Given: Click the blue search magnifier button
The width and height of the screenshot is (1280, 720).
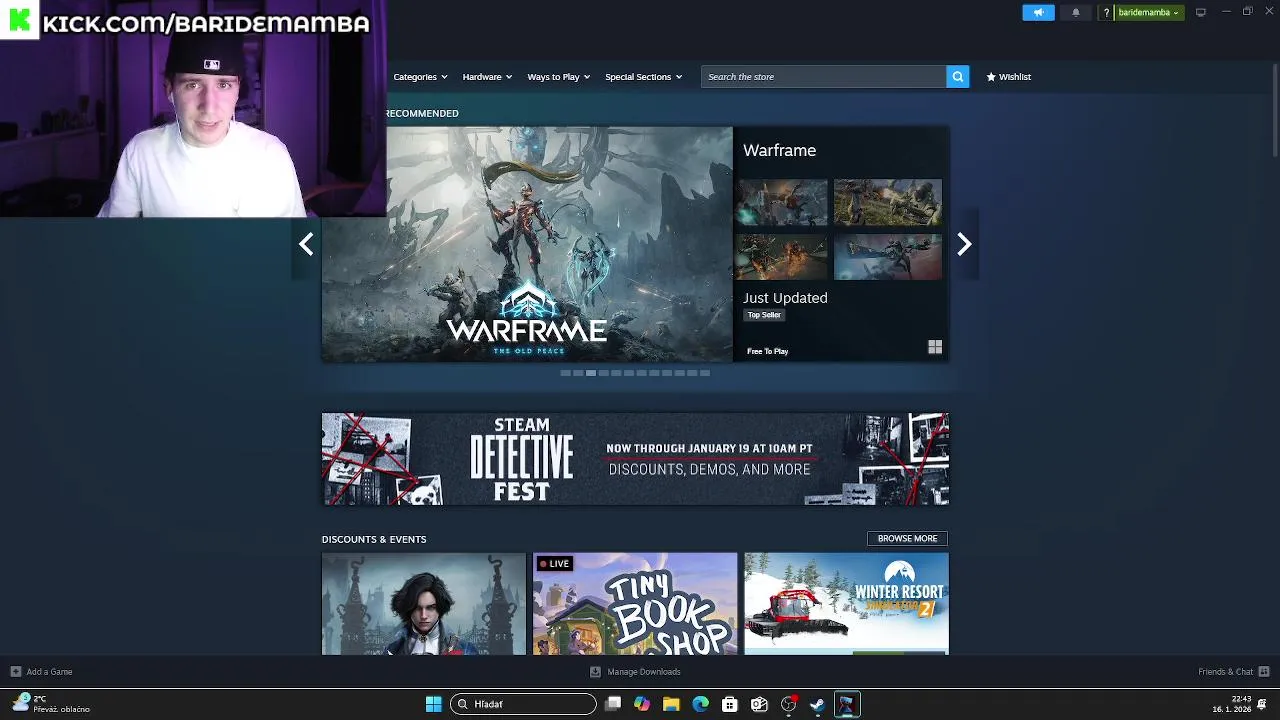Looking at the screenshot, I should tap(958, 76).
